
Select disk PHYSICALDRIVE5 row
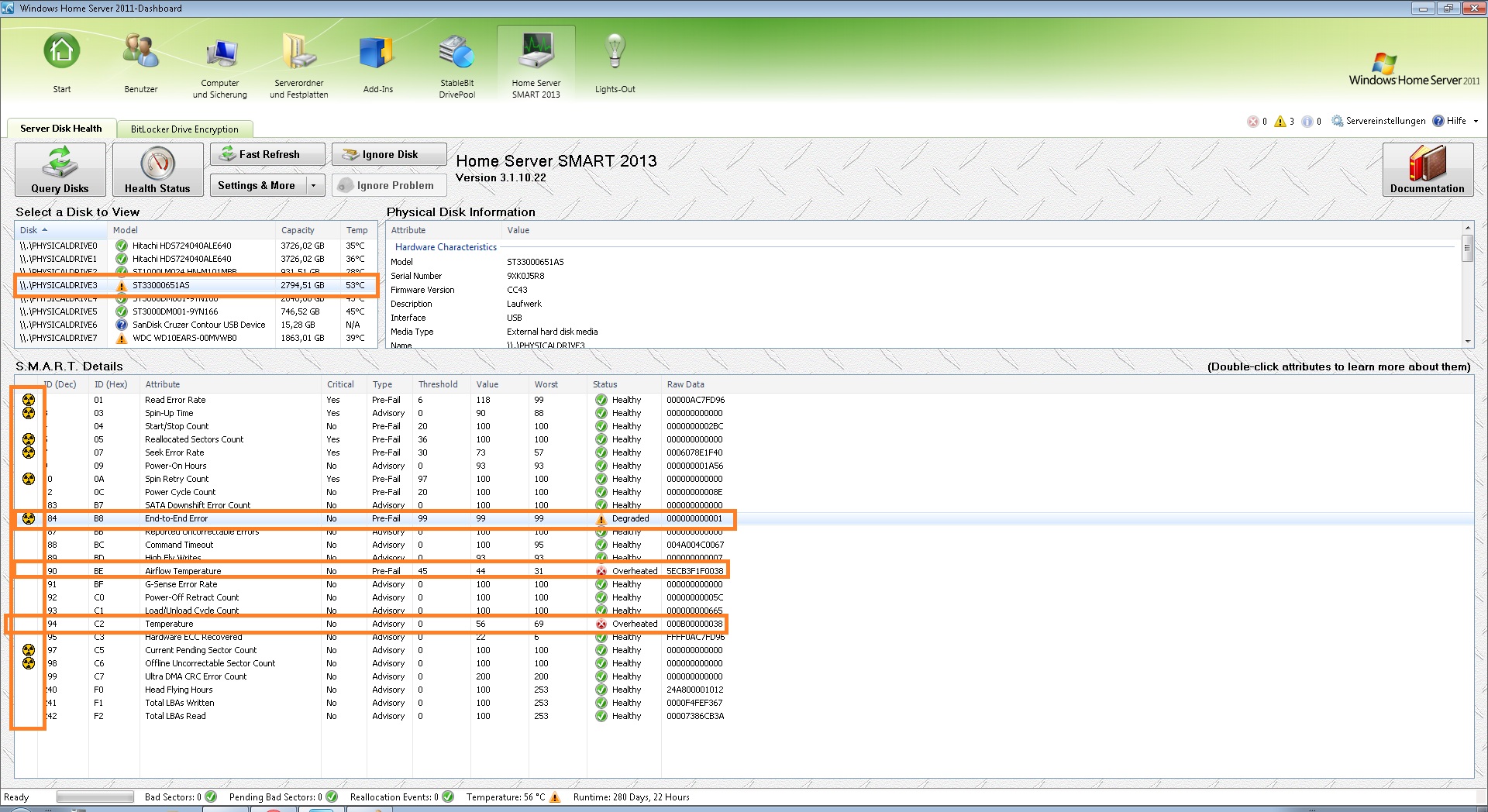(195, 311)
